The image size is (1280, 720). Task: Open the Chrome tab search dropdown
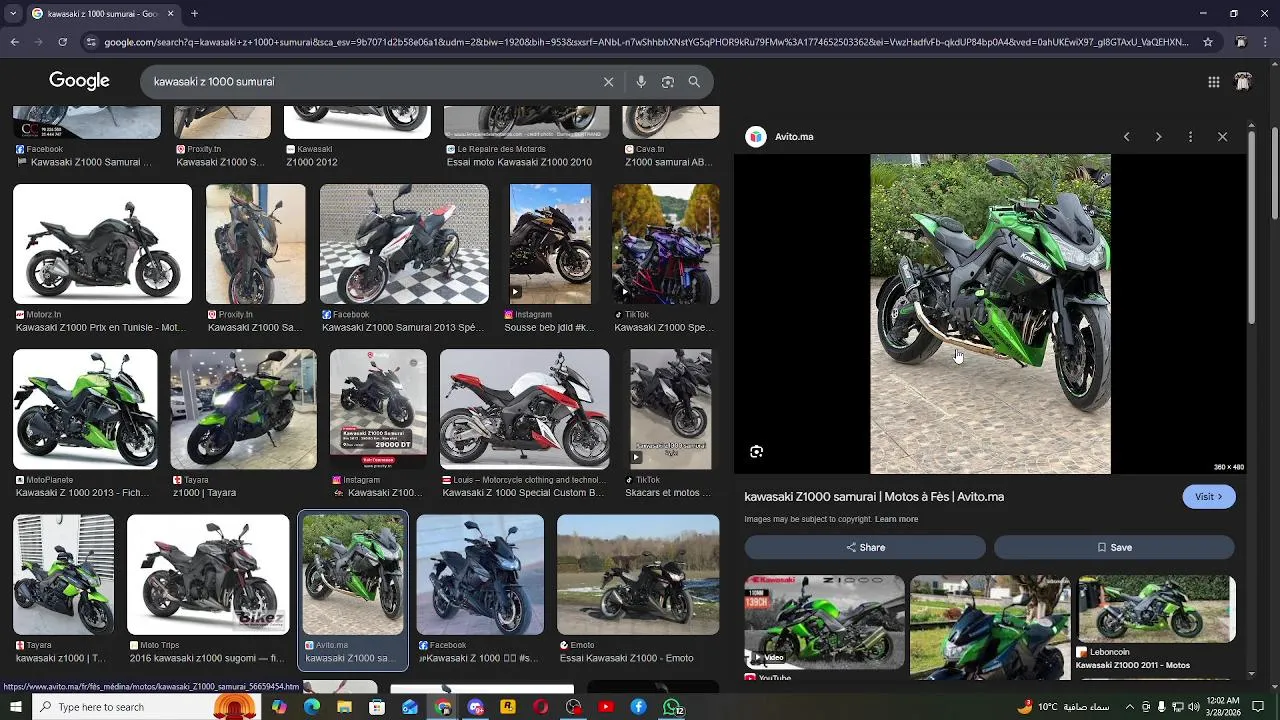(x=14, y=14)
